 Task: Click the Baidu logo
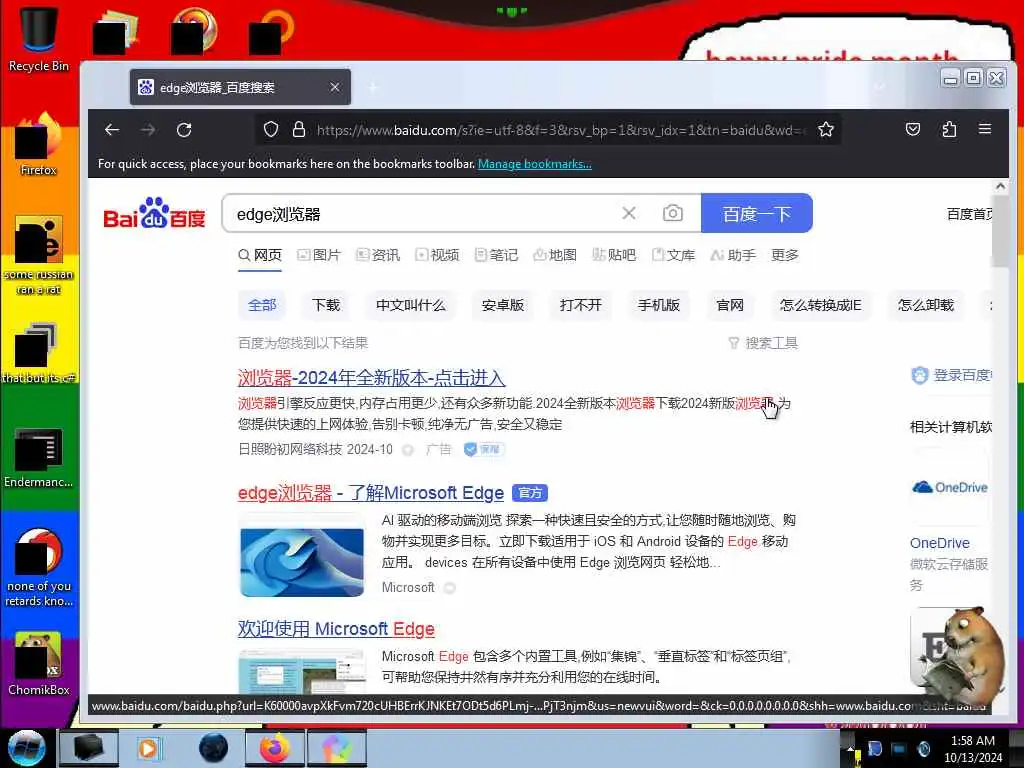[x=154, y=213]
